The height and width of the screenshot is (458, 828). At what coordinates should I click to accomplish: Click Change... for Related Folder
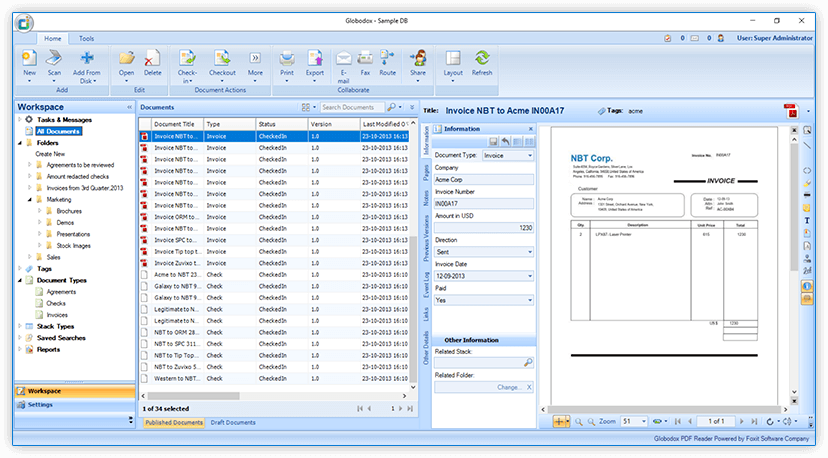pyautogui.click(x=508, y=387)
